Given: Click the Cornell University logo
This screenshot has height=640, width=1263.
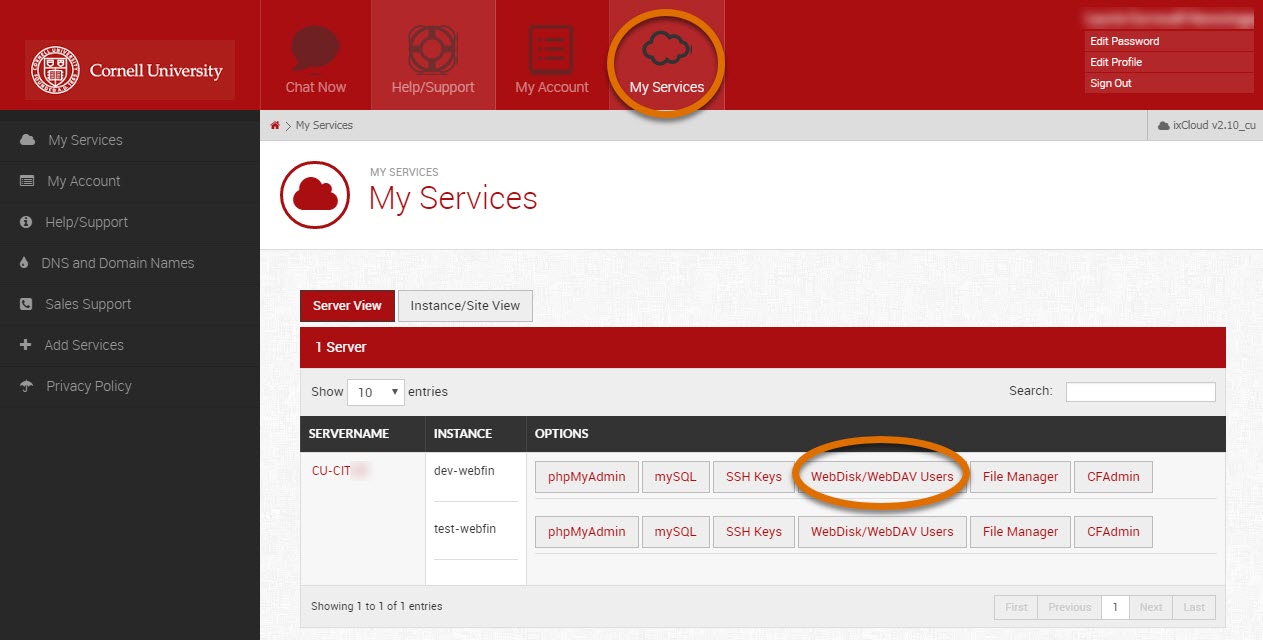Looking at the screenshot, I should pos(130,70).
